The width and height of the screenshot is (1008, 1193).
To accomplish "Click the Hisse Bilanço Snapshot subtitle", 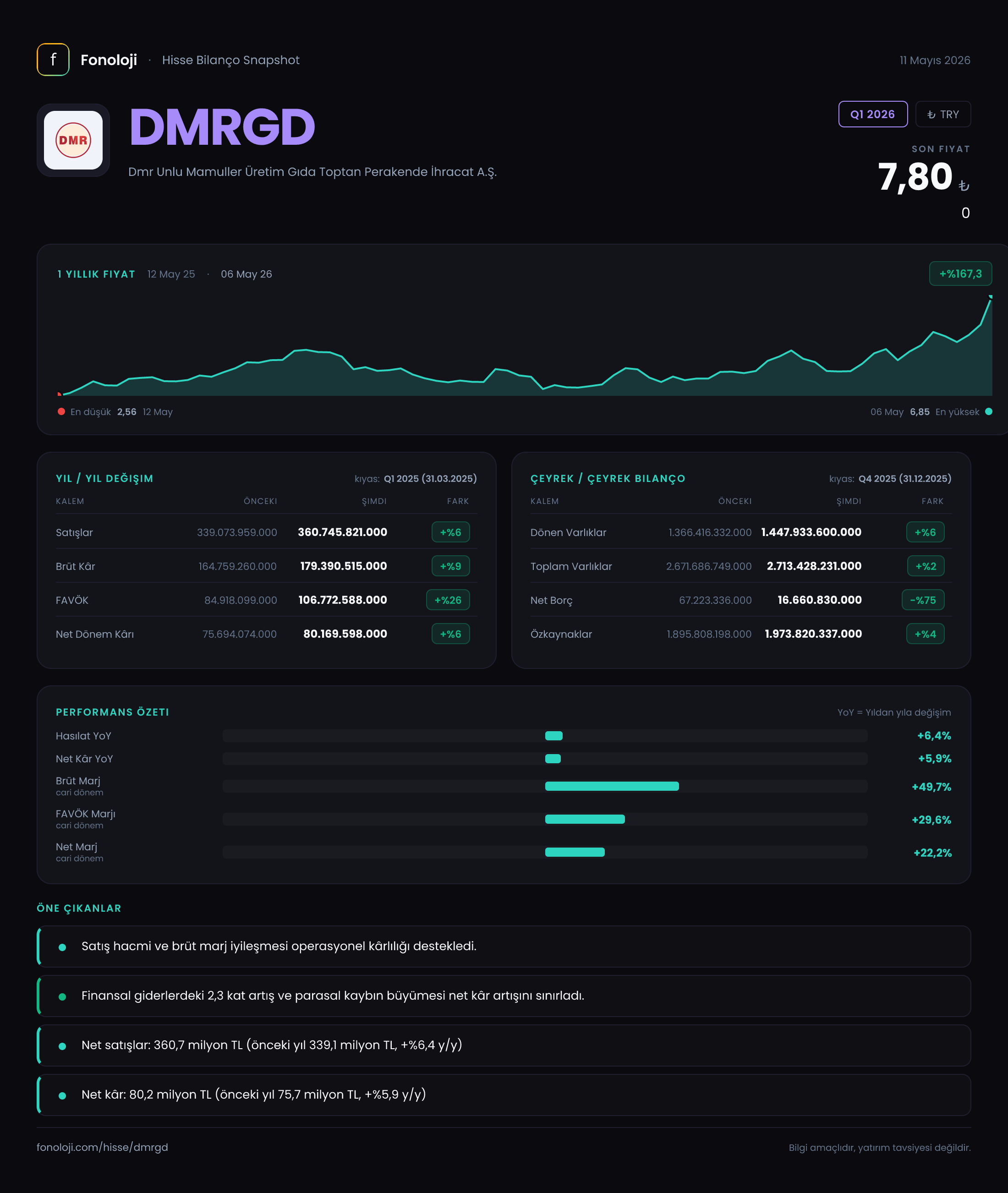I will [230, 60].
